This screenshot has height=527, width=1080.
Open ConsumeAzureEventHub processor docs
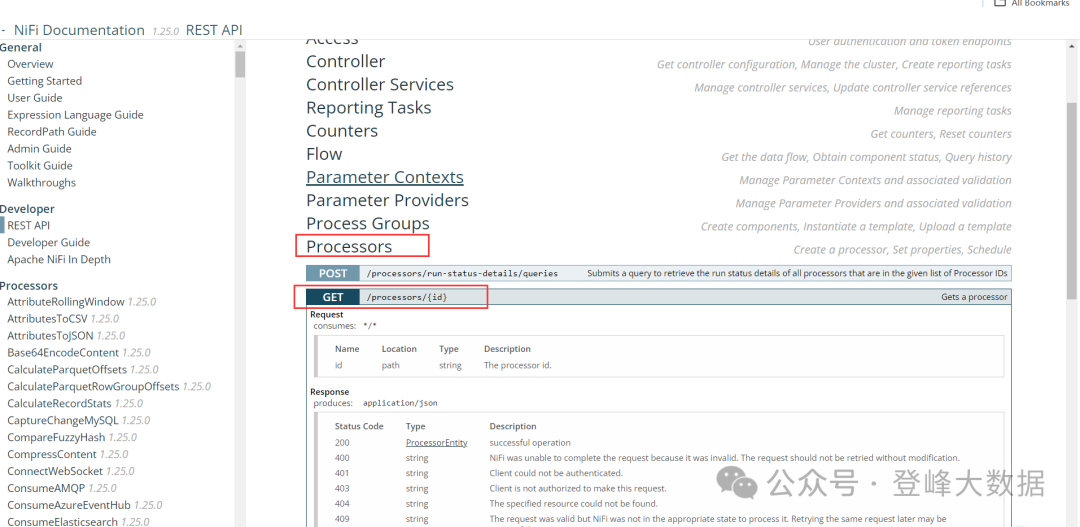(x=69, y=505)
